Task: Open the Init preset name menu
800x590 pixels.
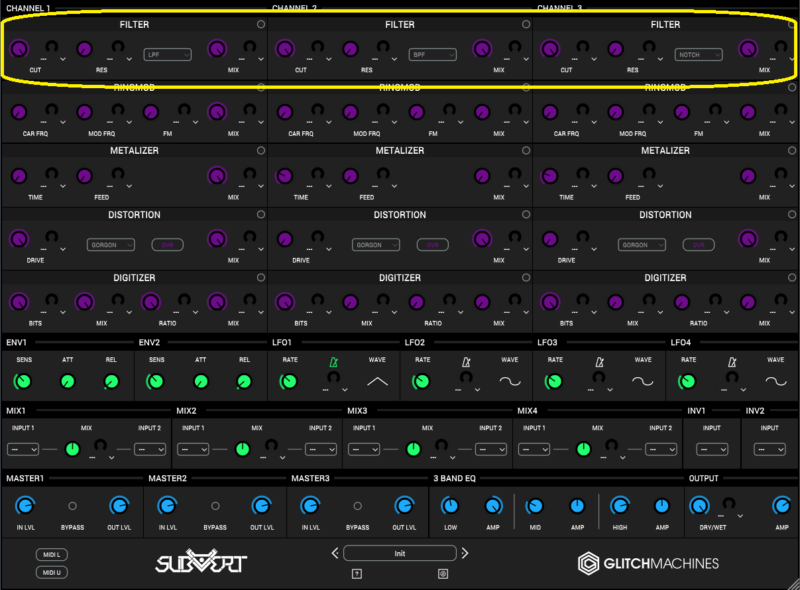Action: [x=400, y=553]
